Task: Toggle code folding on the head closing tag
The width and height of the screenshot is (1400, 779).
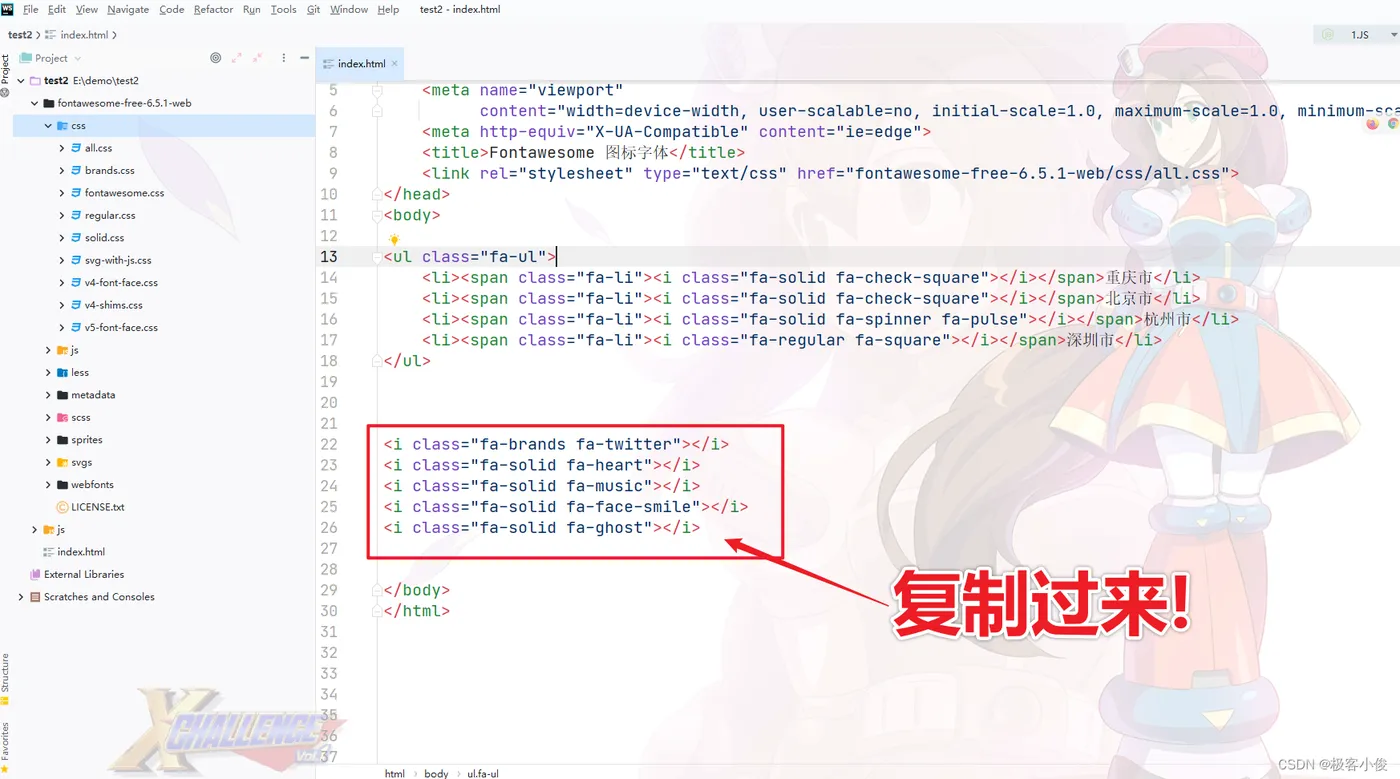Action: pyautogui.click(x=378, y=194)
